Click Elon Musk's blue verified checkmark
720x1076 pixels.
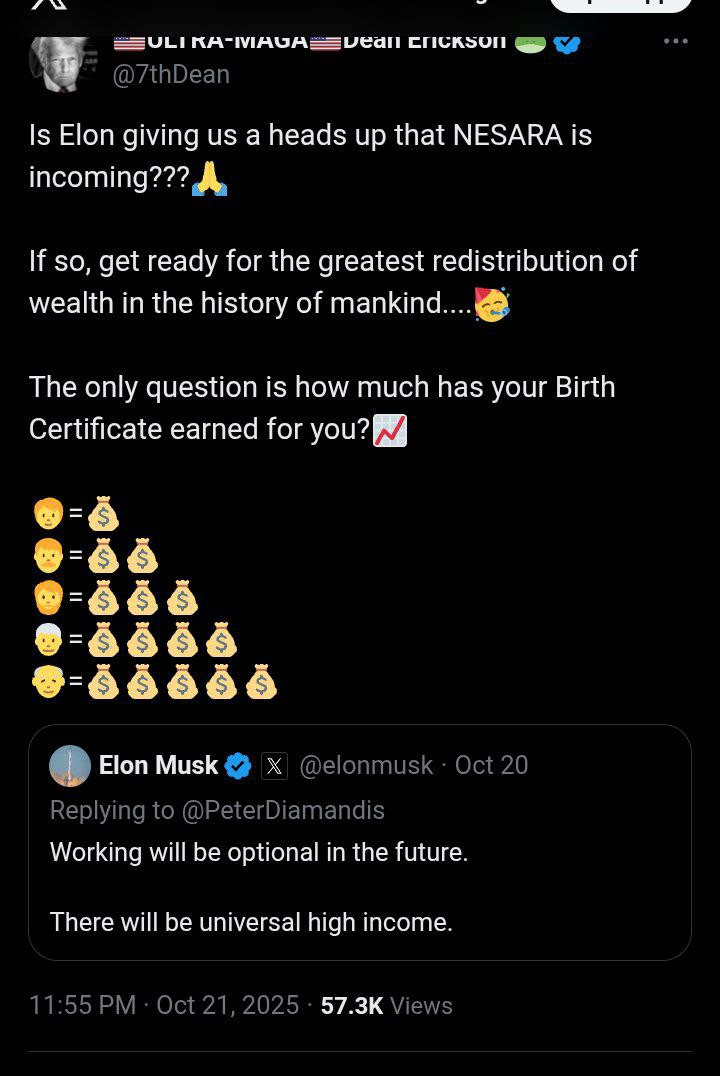point(238,766)
